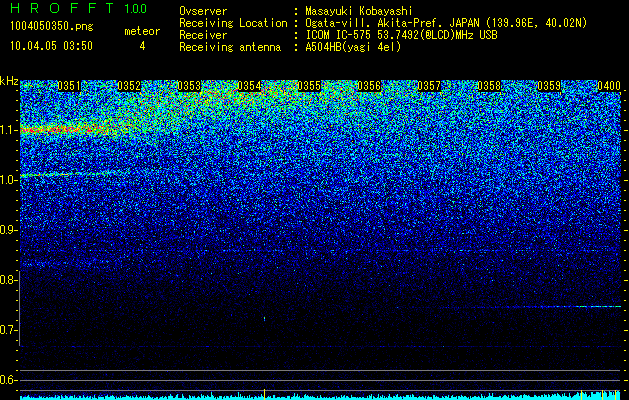The image size is (629, 400).
Task: Click the 0355 time marker
Action: (x=309, y=86)
